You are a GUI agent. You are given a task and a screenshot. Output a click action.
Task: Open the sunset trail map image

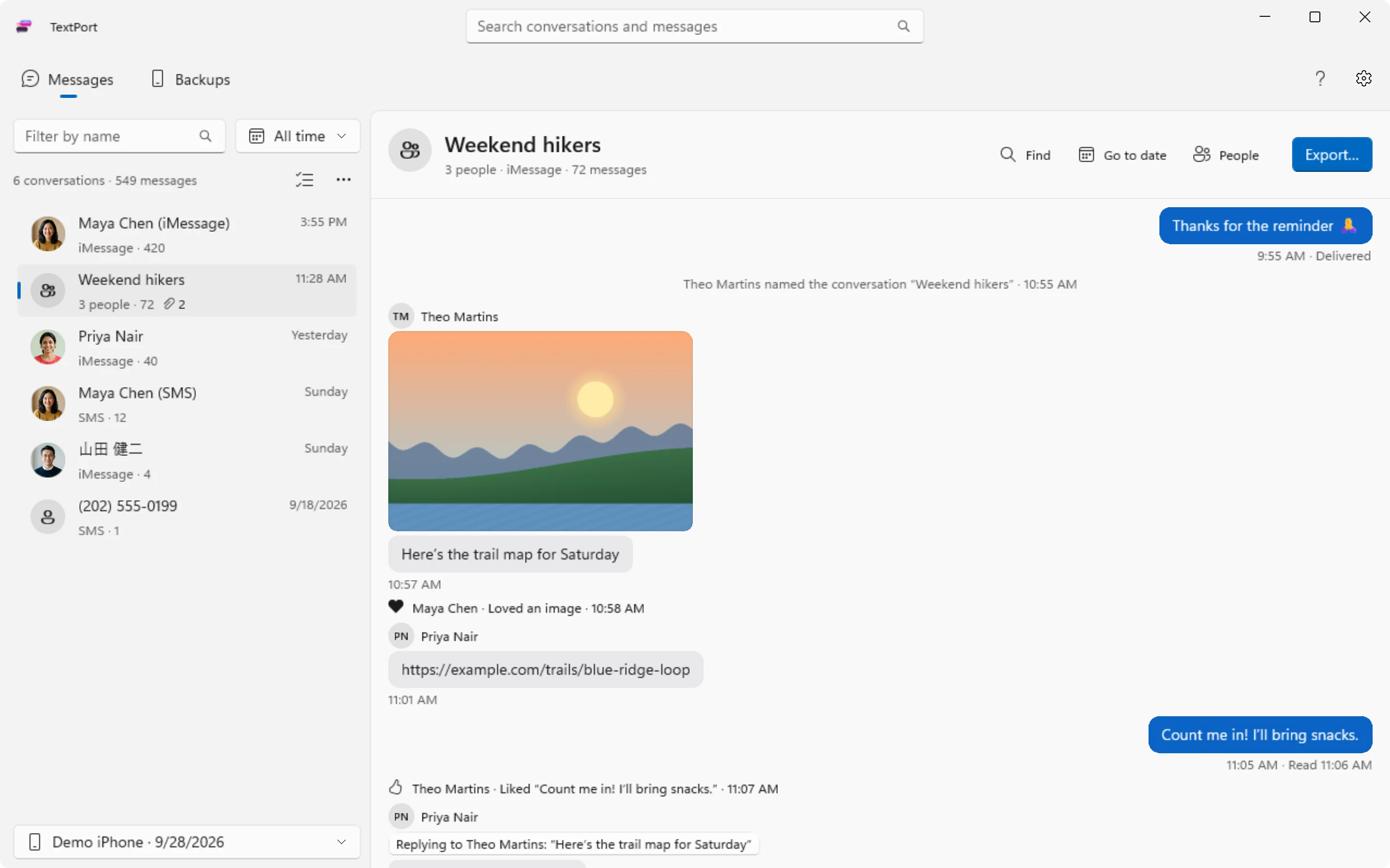[540, 431]
